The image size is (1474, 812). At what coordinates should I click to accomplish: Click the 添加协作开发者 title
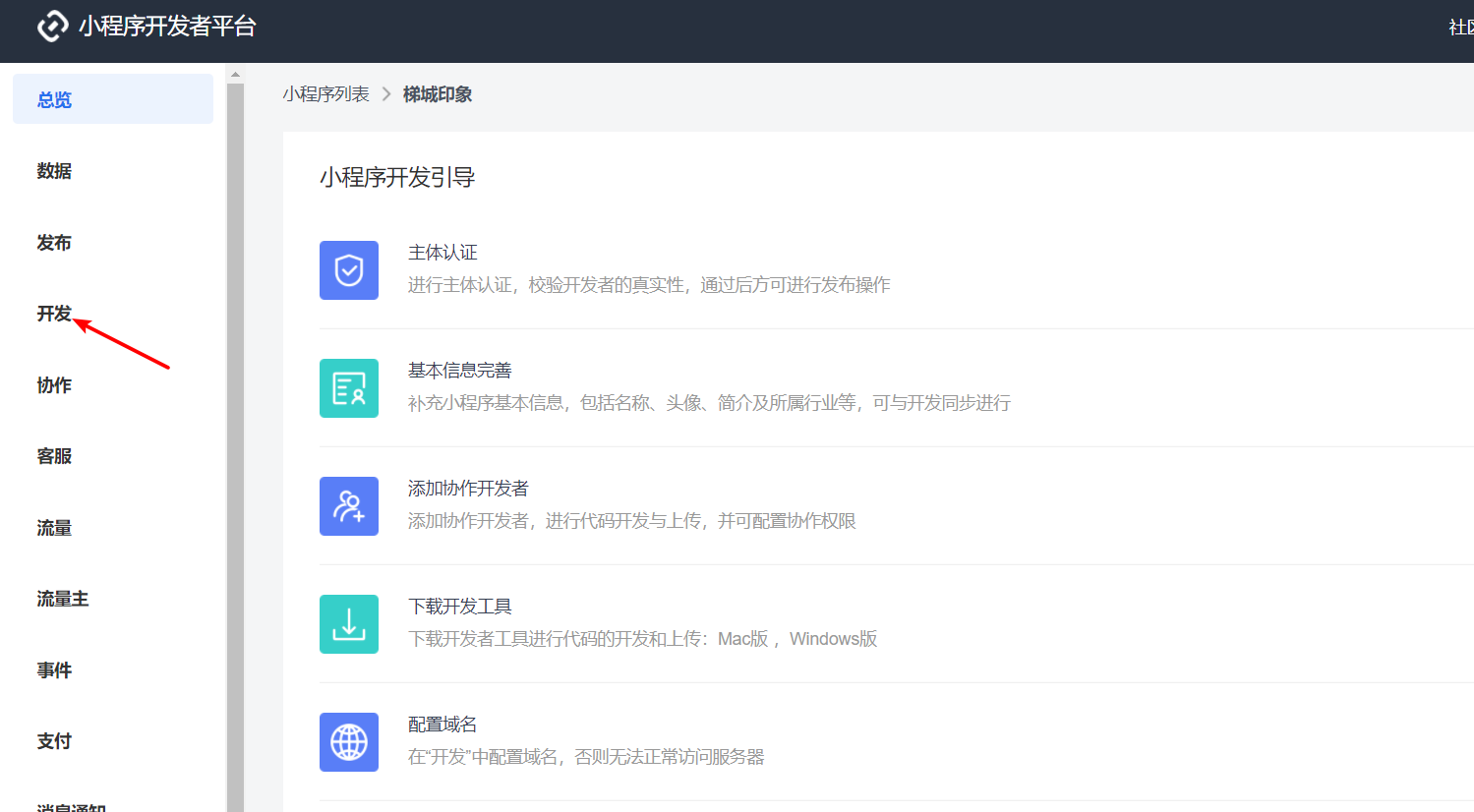click(468, 489)
